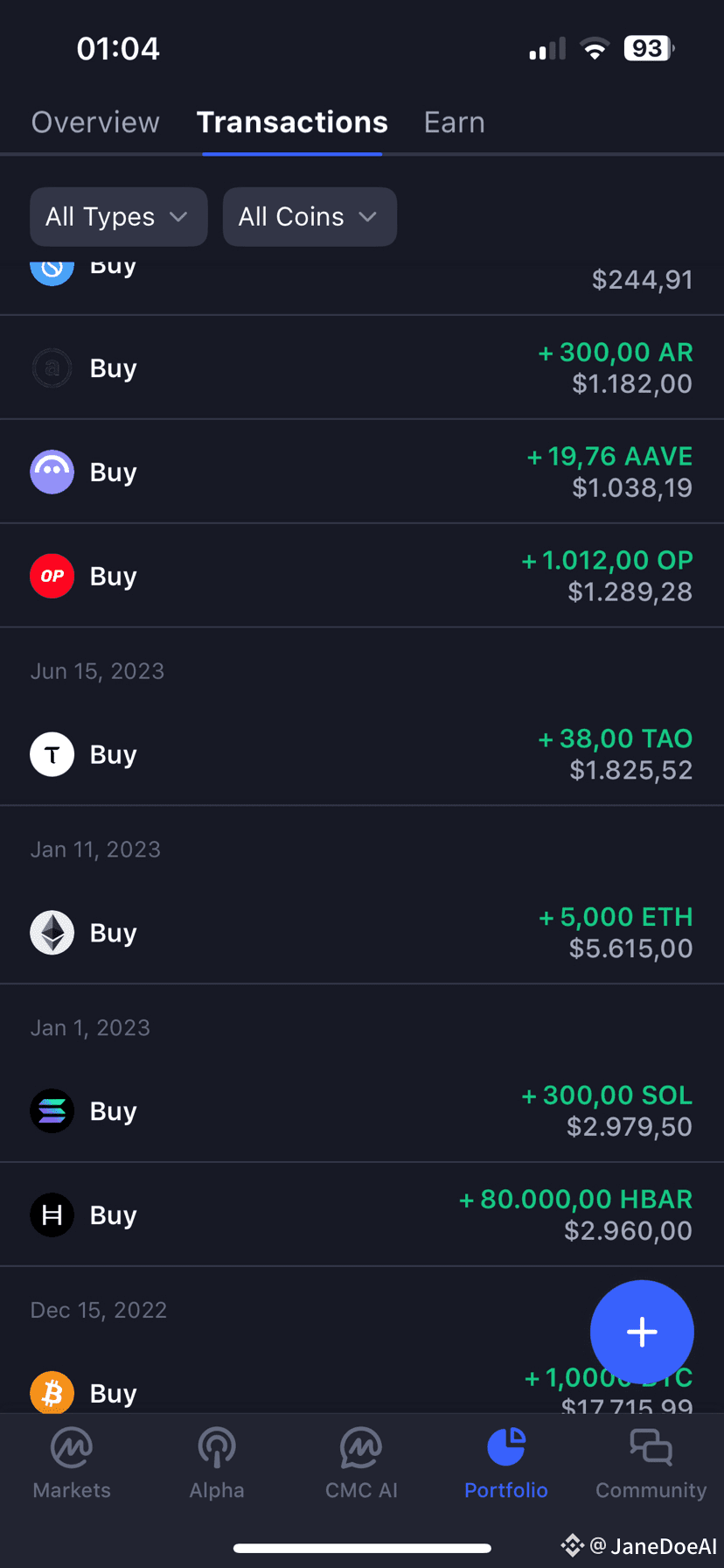Tap the Ethereum coin icon
The height and width of the screenshot is (1568, 724).
coord(52,933)
